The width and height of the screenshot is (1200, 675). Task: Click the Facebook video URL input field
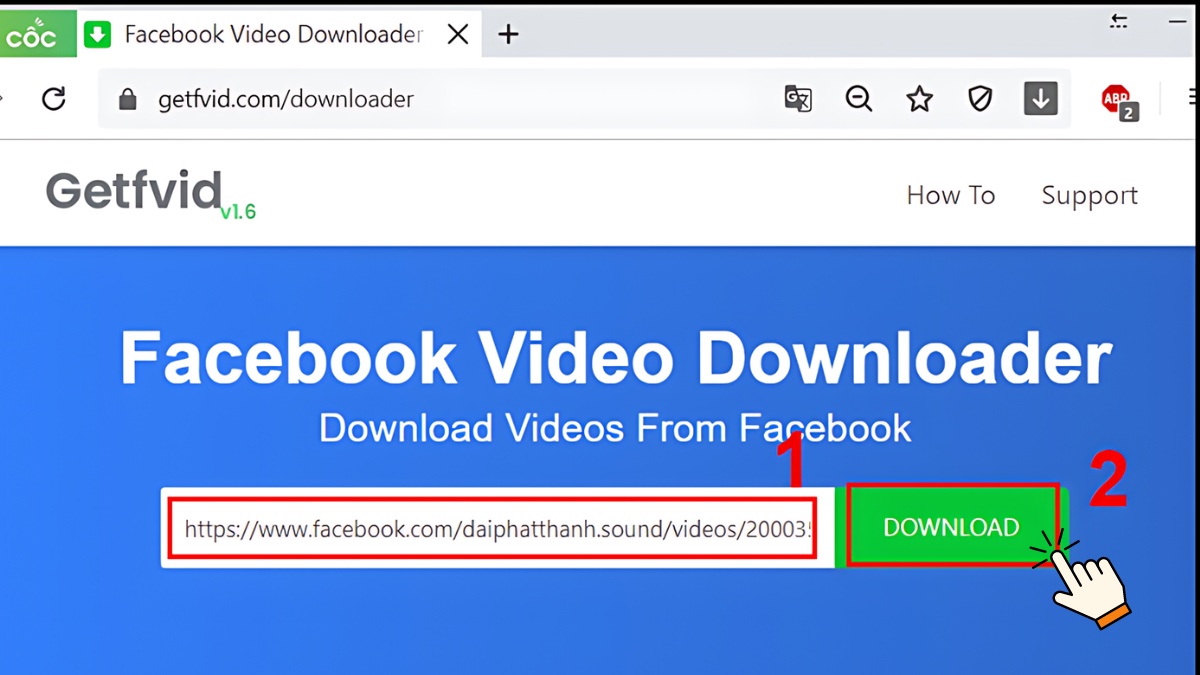click(493, 528)
